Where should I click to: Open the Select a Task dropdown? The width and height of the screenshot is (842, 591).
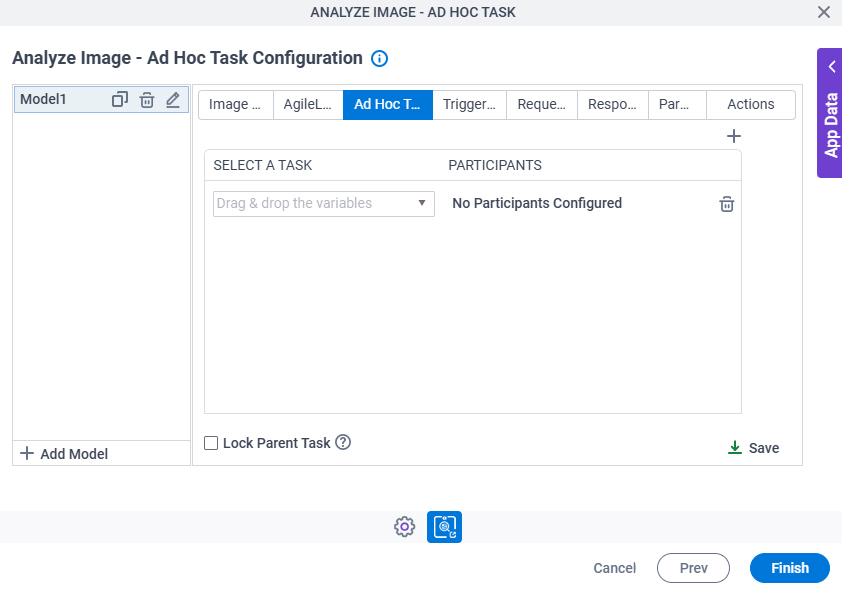click(x=324, y=204)
